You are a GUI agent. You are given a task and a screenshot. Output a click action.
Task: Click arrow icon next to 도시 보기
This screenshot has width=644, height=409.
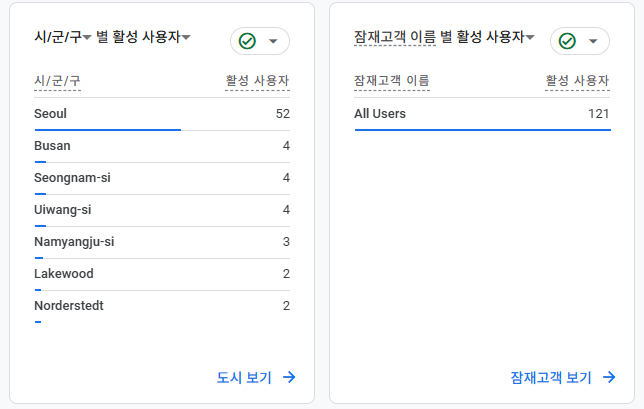point(289,377)
